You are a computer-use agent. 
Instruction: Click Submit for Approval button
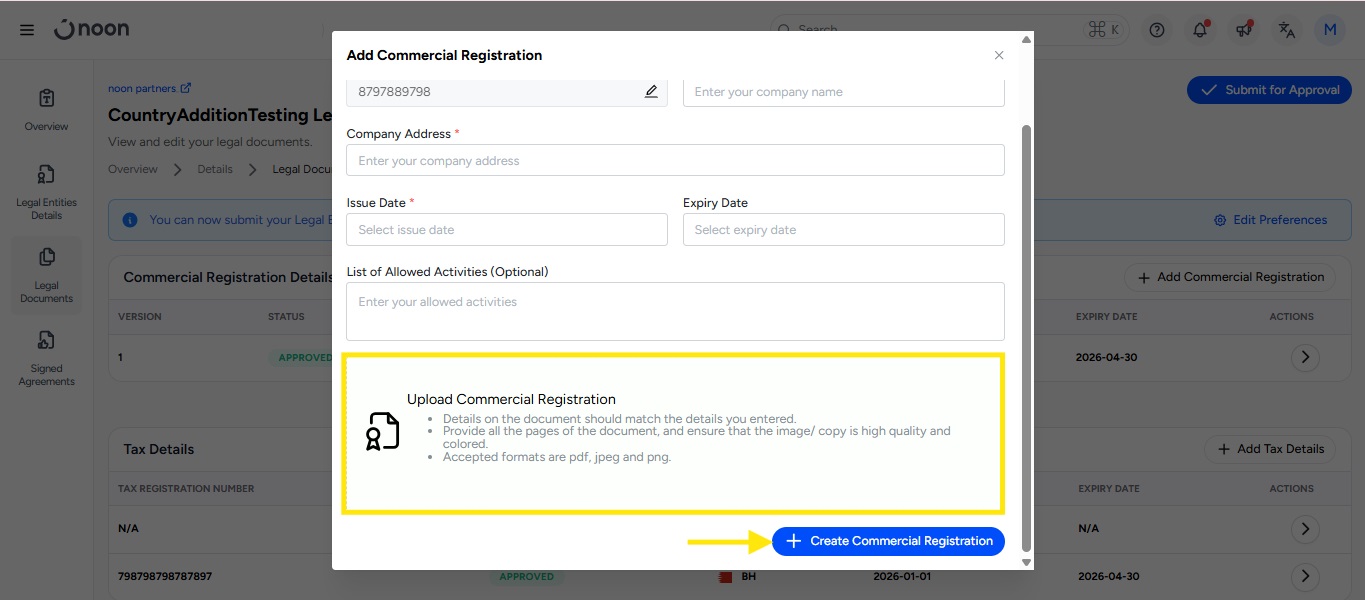1269,90
